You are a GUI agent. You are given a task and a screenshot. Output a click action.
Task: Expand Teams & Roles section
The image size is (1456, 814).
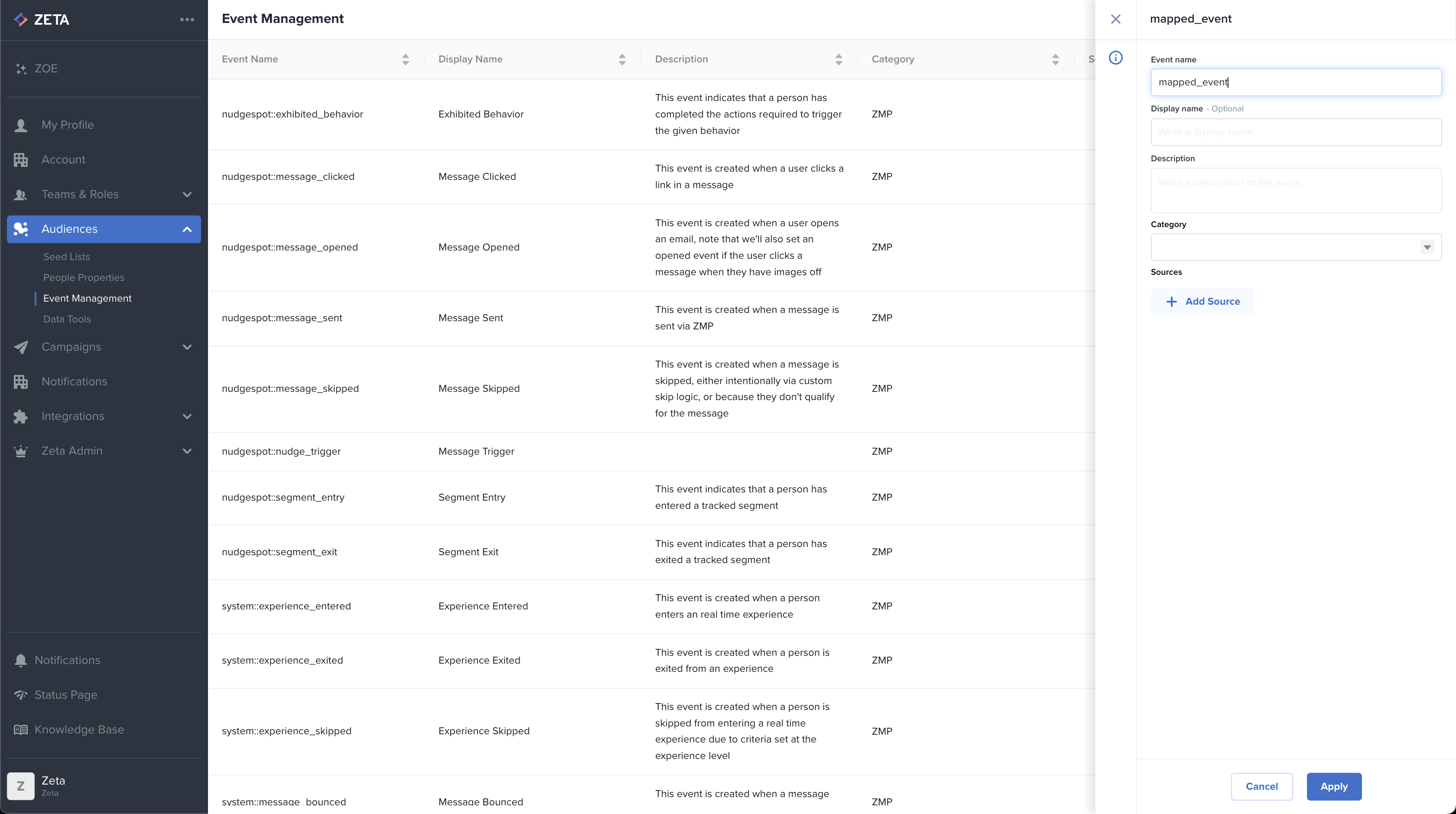[x=187, y=195]
